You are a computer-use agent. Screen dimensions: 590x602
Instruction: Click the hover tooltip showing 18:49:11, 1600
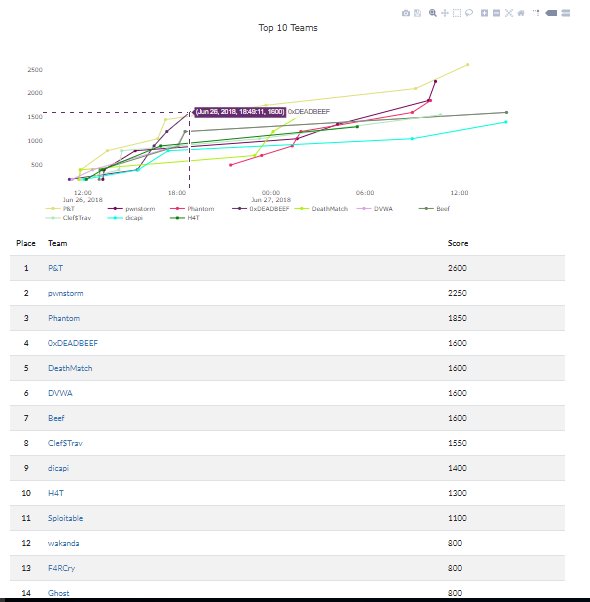[240, 112]
